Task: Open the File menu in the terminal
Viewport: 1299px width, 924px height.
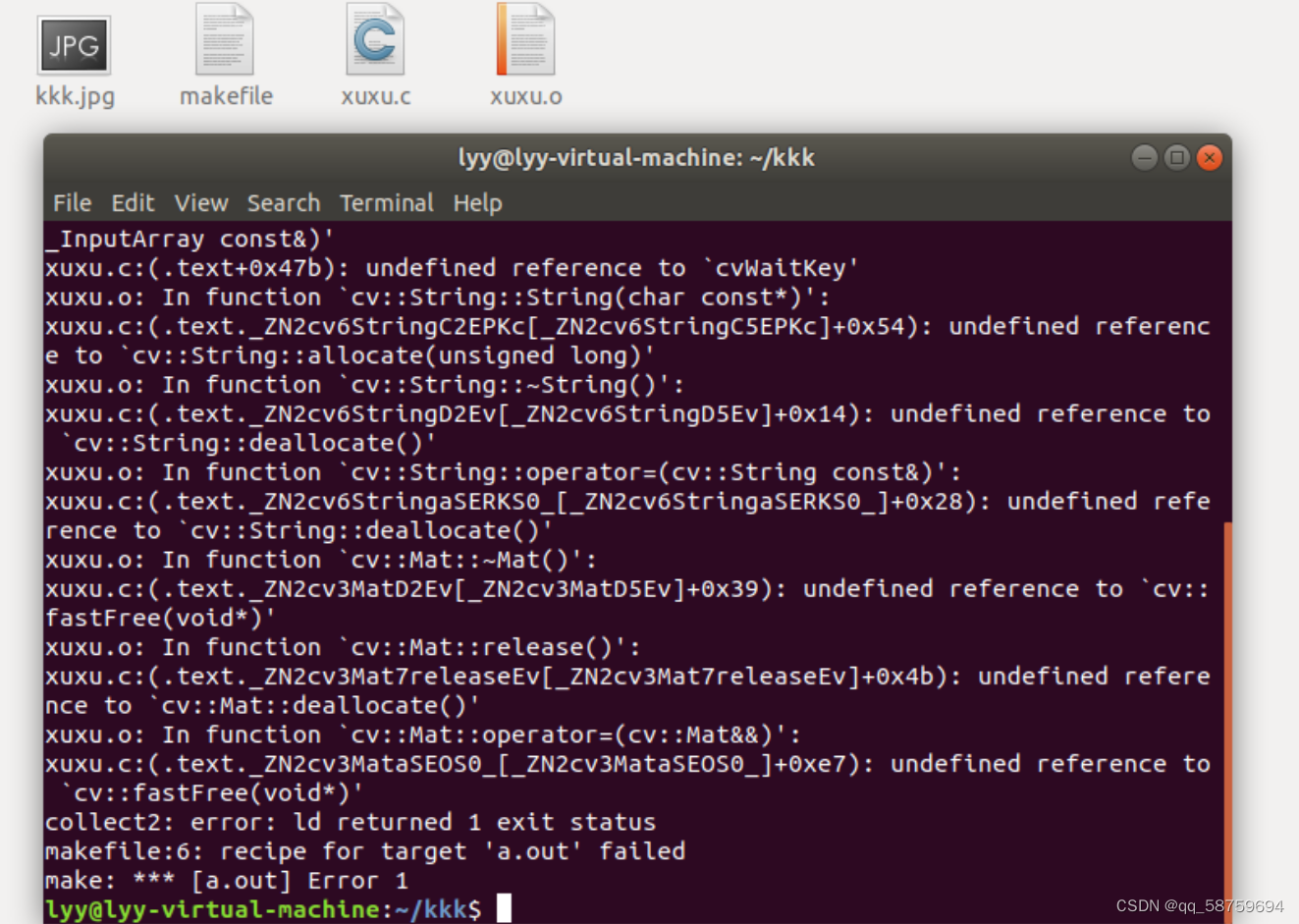Action: click(71, 203)
